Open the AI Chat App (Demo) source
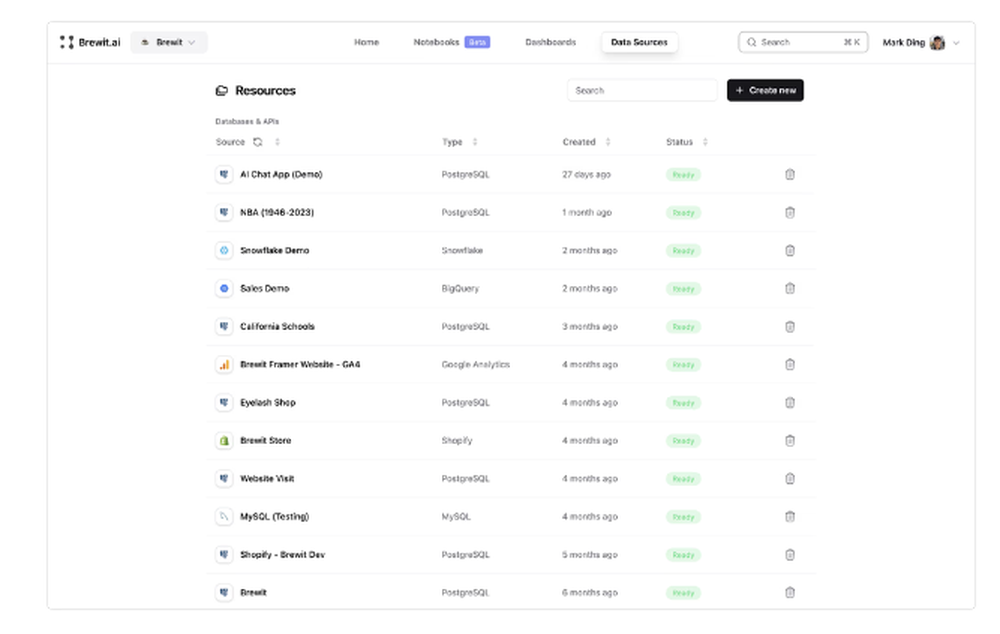 pos(281,174)
